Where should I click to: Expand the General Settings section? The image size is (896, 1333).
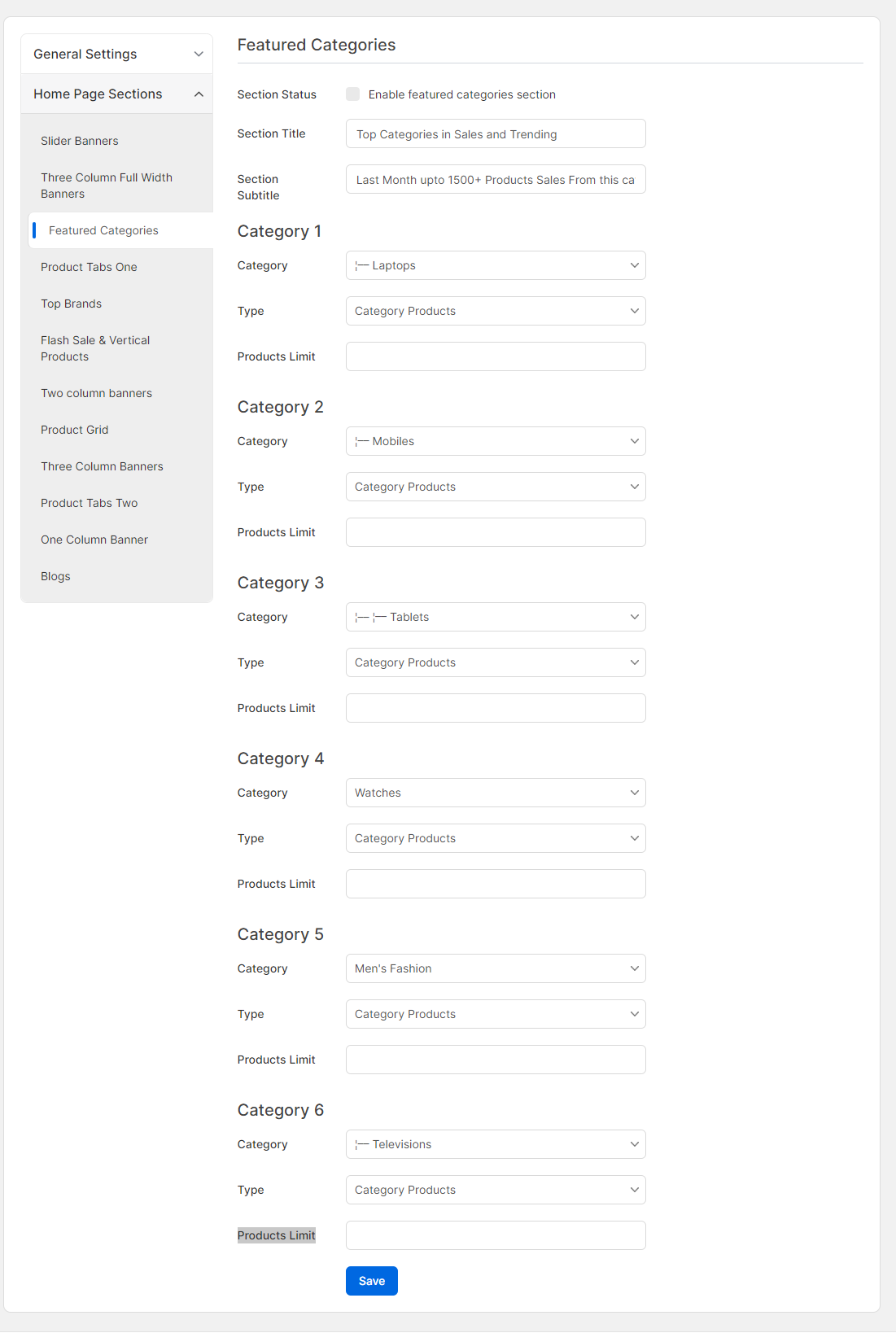[x=116, y=54]
